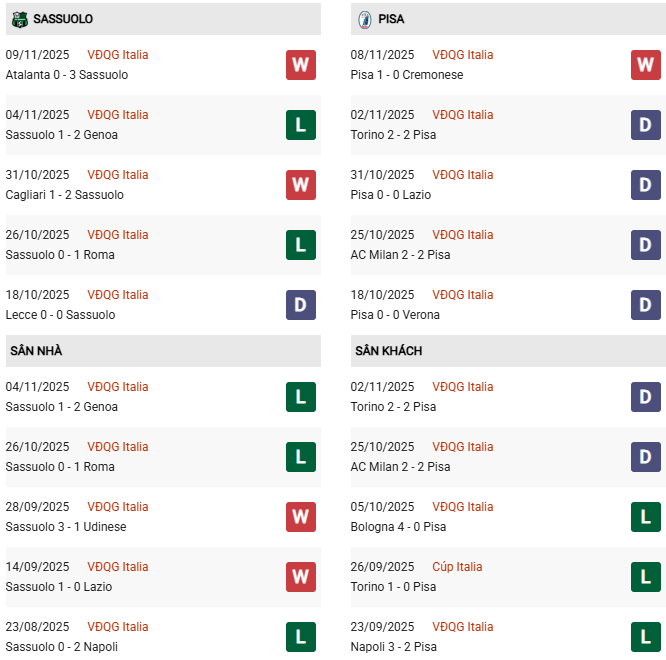The height and width of the screenshot is (660, 666).
Task: Open the SÂN NHÀ home matches header
Action: 36,351
